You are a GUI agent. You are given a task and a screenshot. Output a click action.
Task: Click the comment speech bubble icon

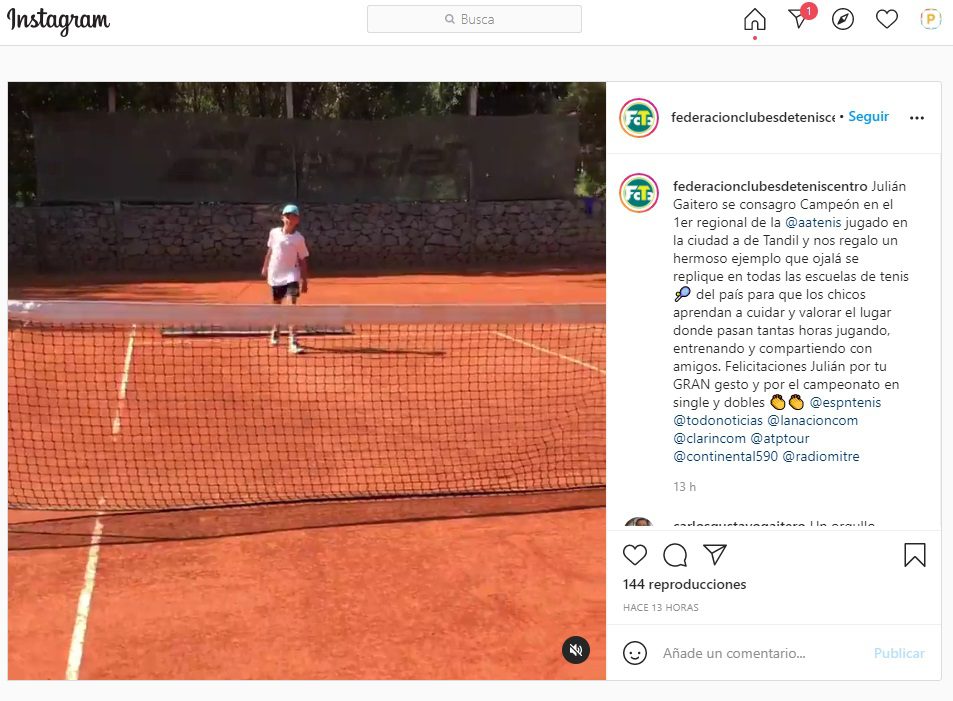pyautogui.click(x=675, y=554)
